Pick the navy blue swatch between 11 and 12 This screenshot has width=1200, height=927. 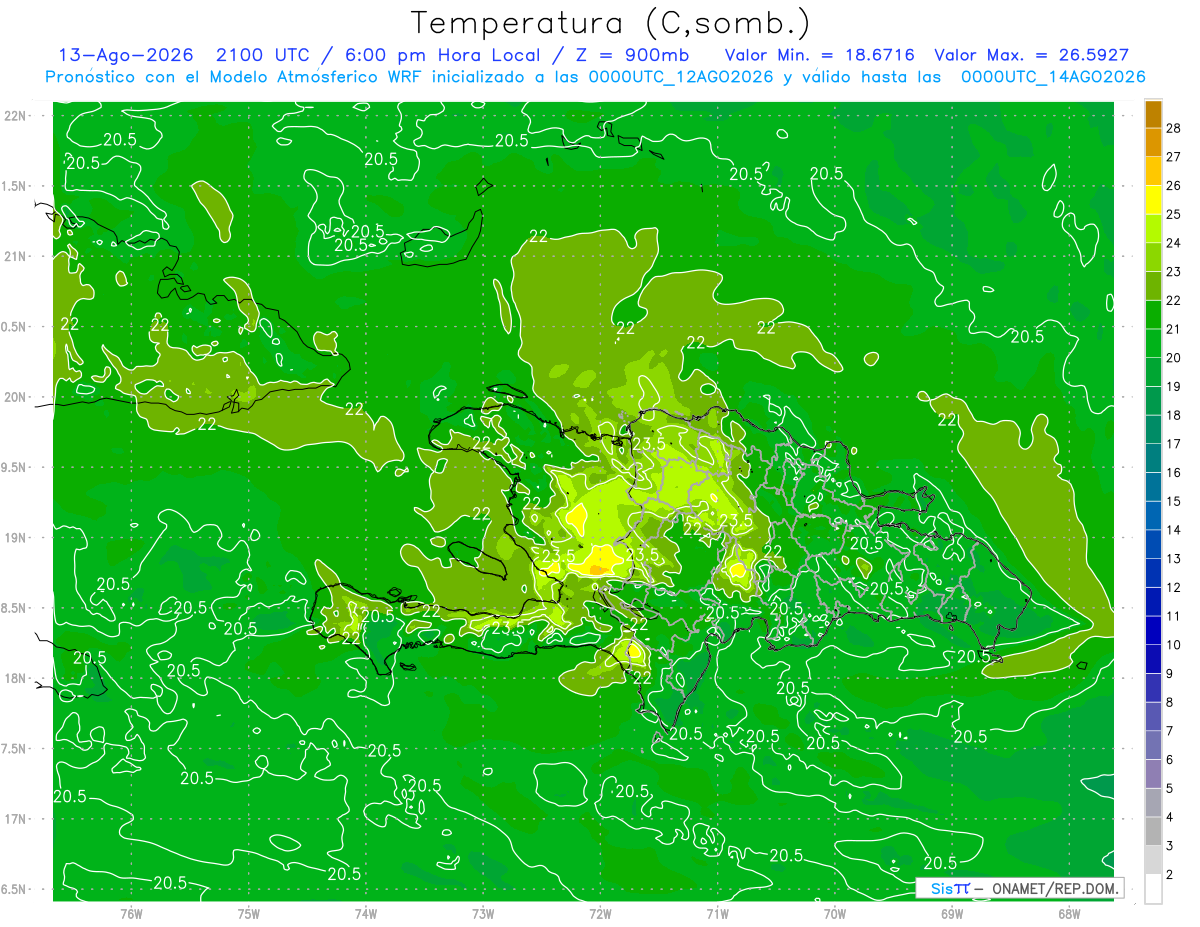coord(1153,602)
